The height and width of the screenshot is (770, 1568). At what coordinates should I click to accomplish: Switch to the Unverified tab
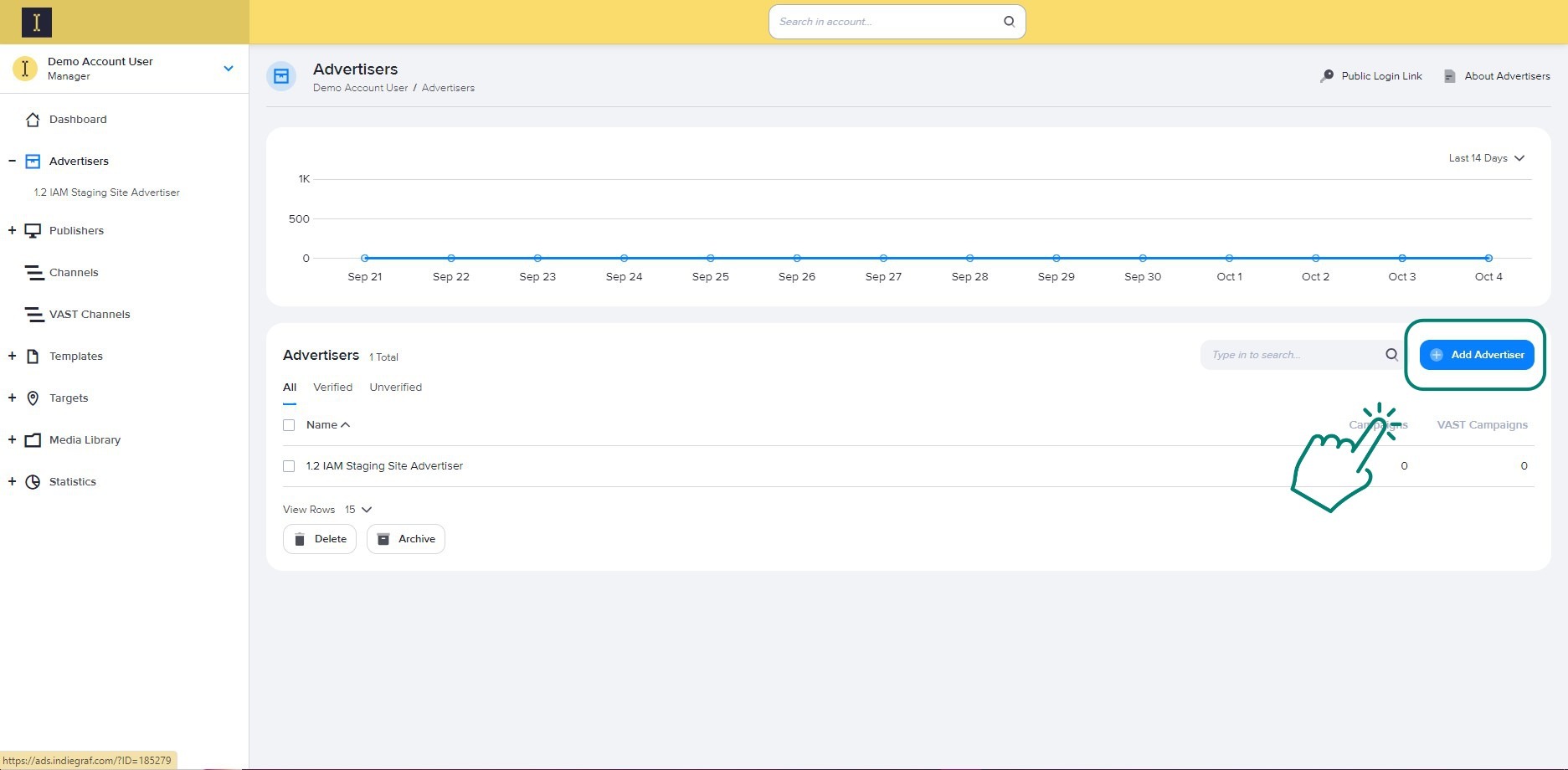pos(395,388)
